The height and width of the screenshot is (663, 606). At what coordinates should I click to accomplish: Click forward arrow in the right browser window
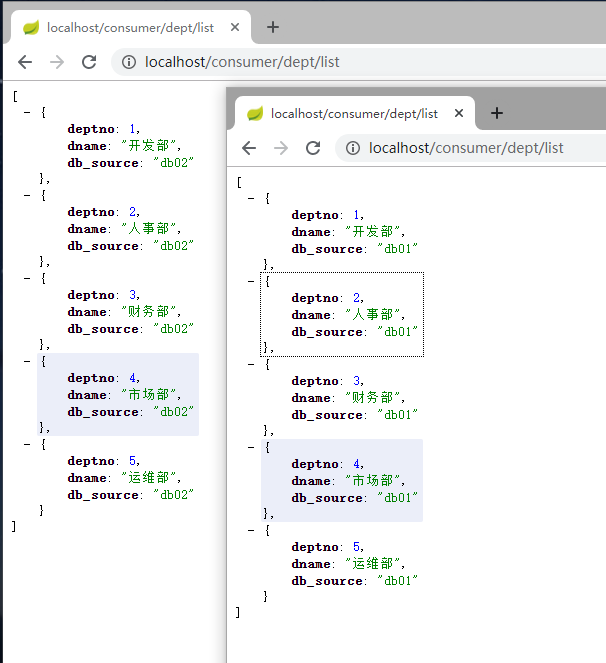click(281, 148)
